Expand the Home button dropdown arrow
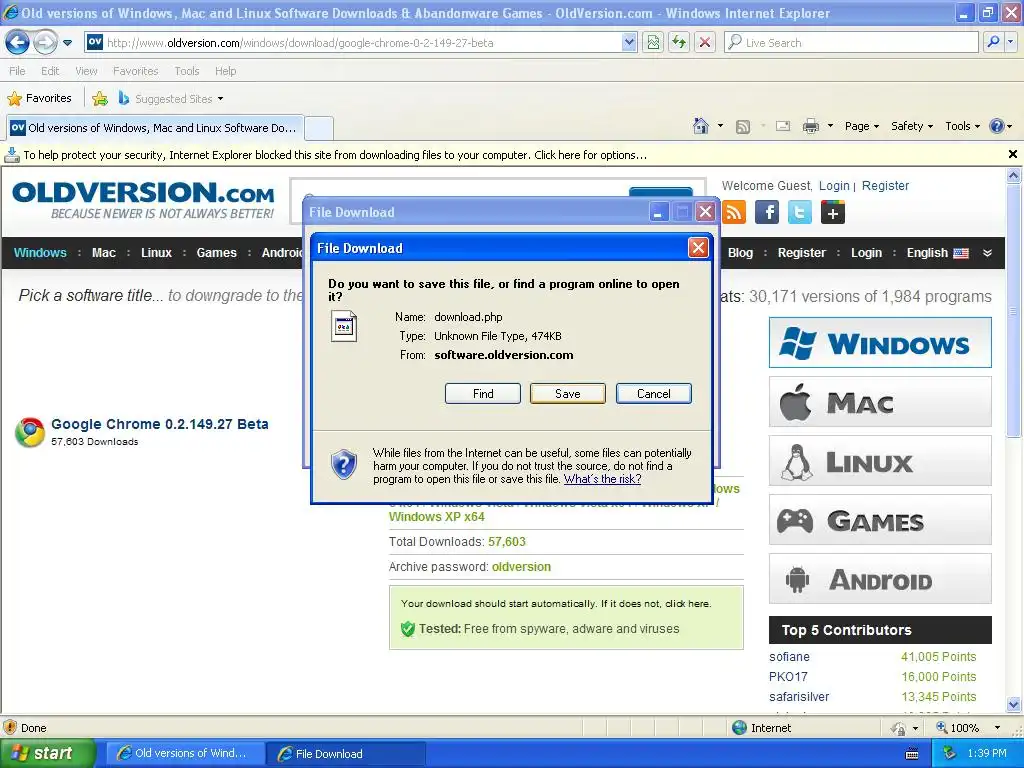The image size is (1024, 768). point(720,126)
